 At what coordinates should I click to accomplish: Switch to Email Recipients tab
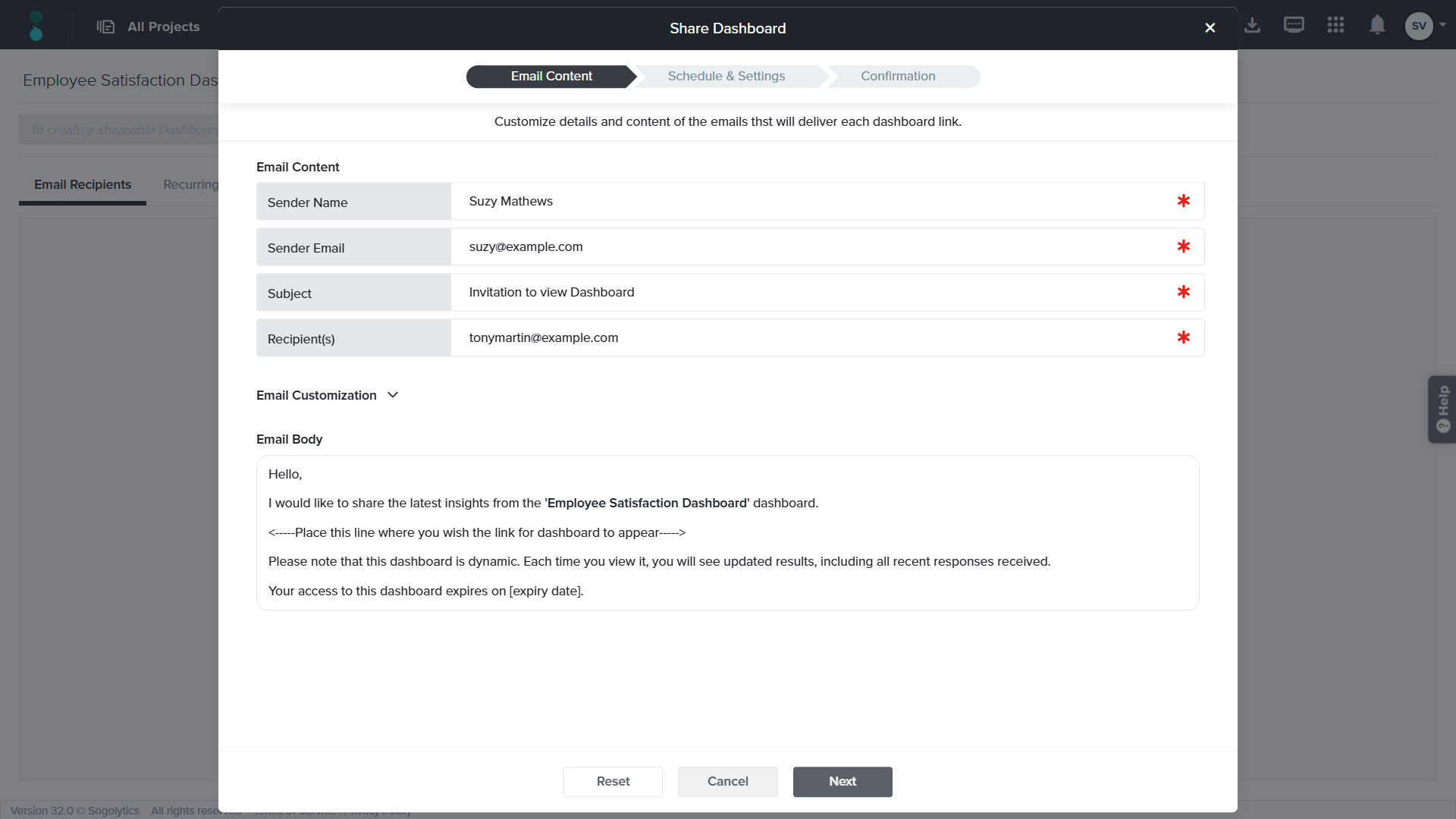click(x=82, y=185)
